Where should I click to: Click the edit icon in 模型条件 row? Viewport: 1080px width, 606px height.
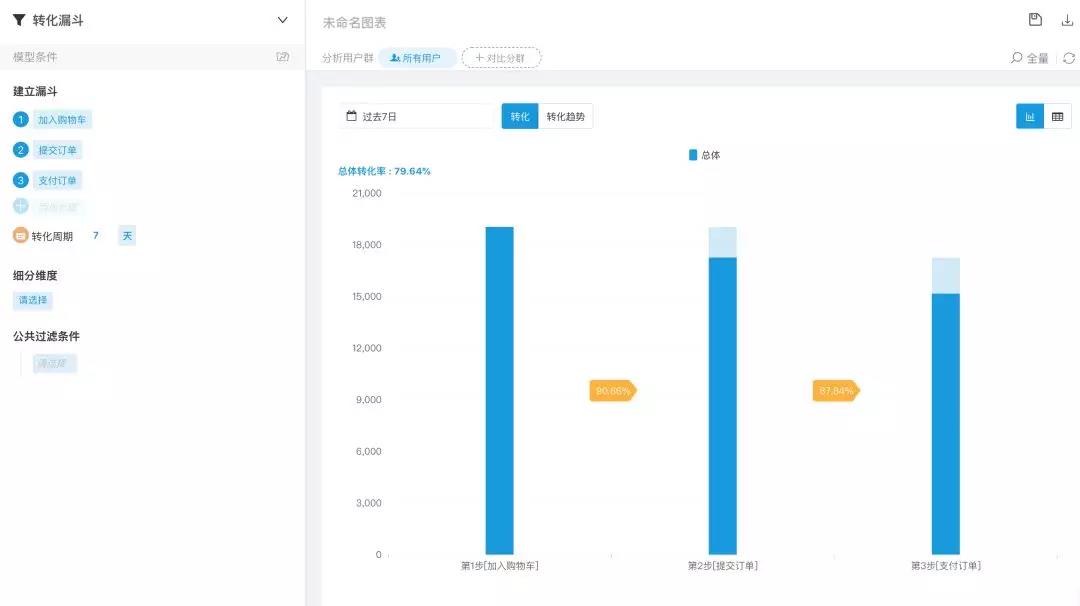click(x=282, y=56)
